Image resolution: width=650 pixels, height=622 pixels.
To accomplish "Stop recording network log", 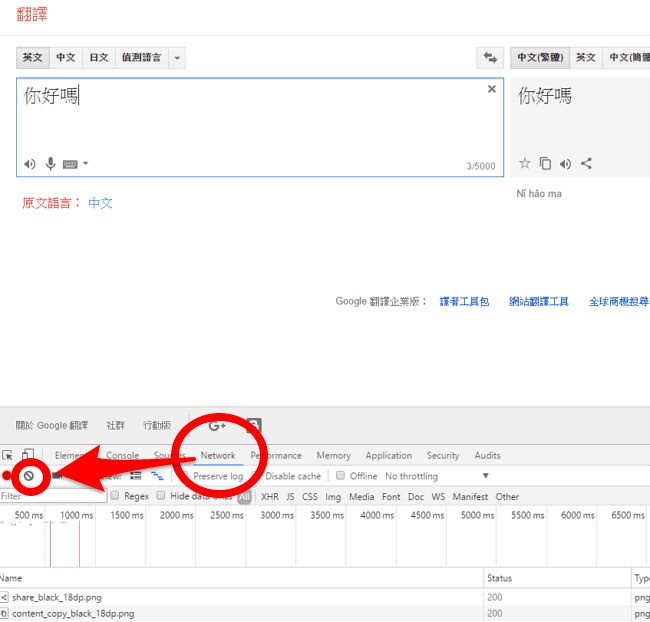I will (x=6, y=476).
